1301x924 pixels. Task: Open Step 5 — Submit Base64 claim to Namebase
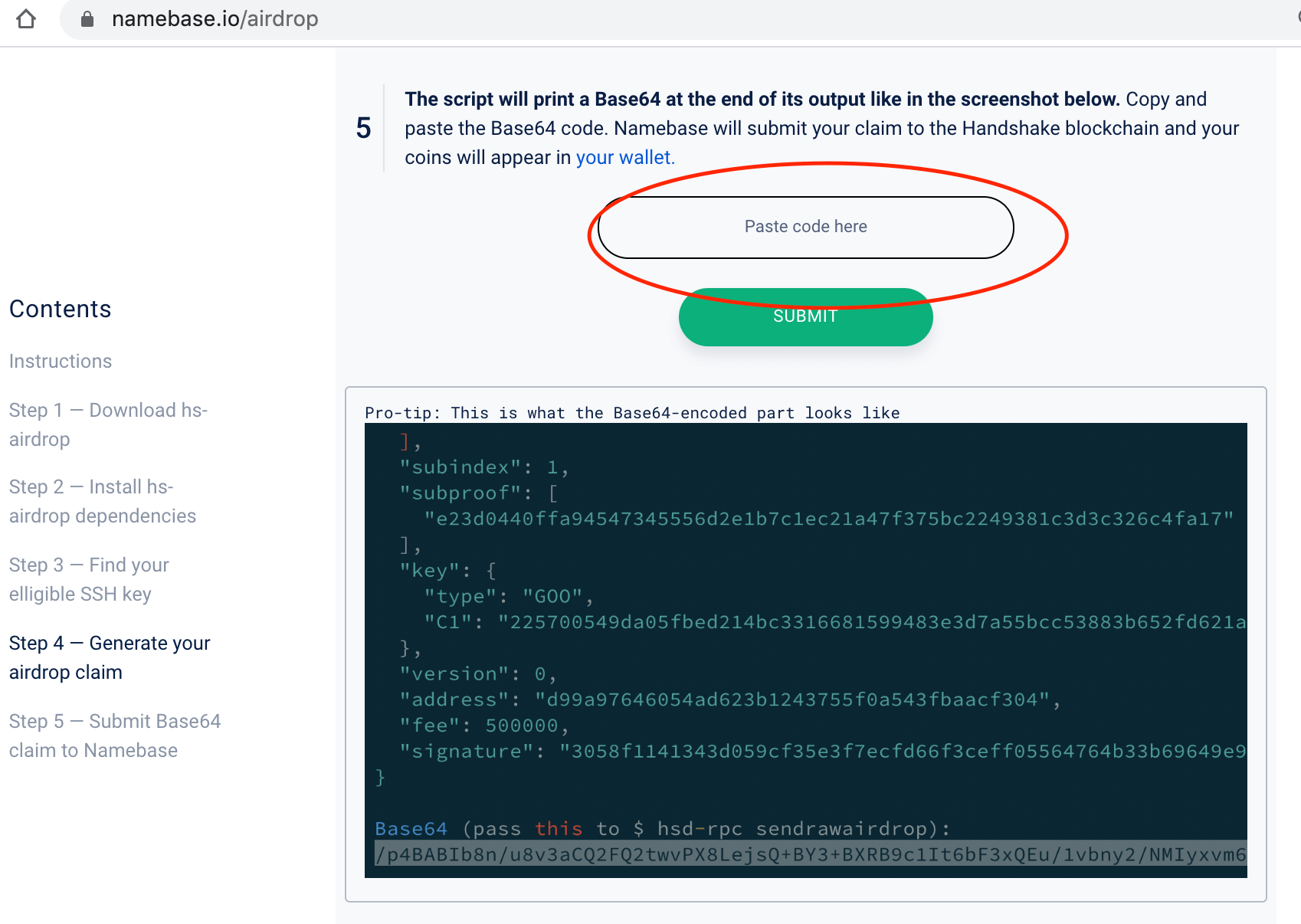tap(115, 736)
